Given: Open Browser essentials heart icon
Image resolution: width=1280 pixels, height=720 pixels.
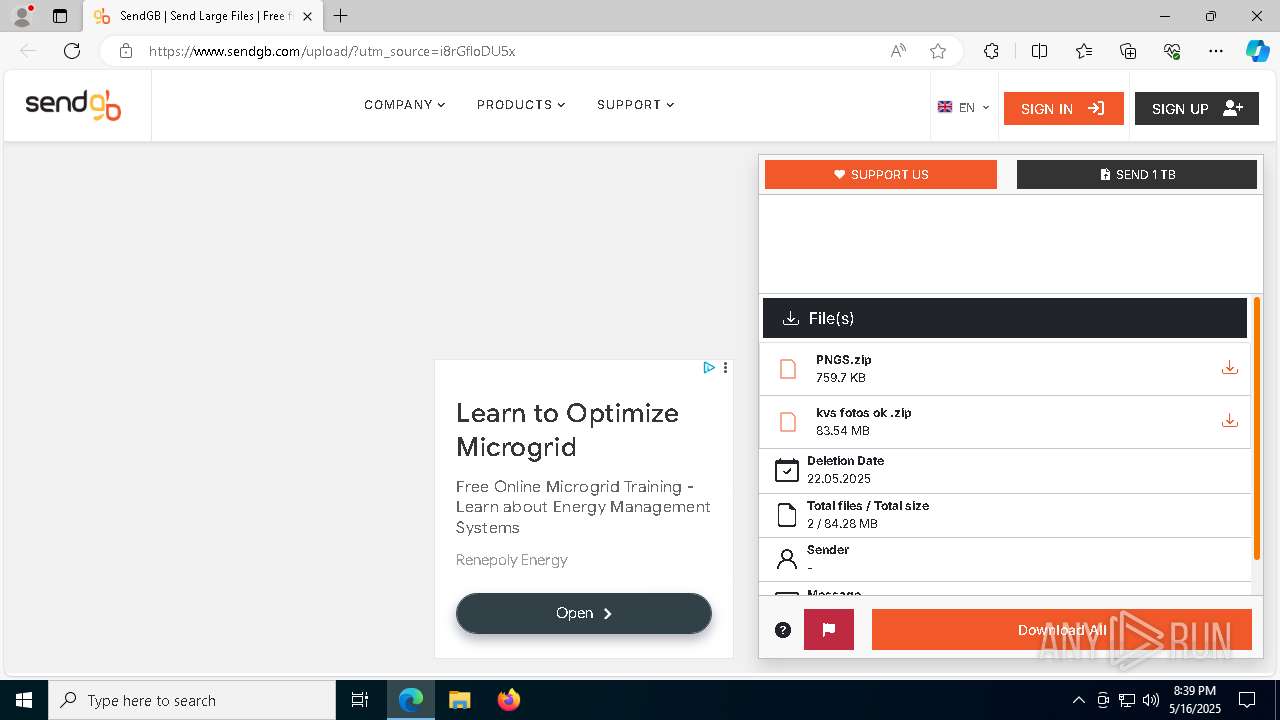Looking at the screenshot, I should [x=1172, y=51].
